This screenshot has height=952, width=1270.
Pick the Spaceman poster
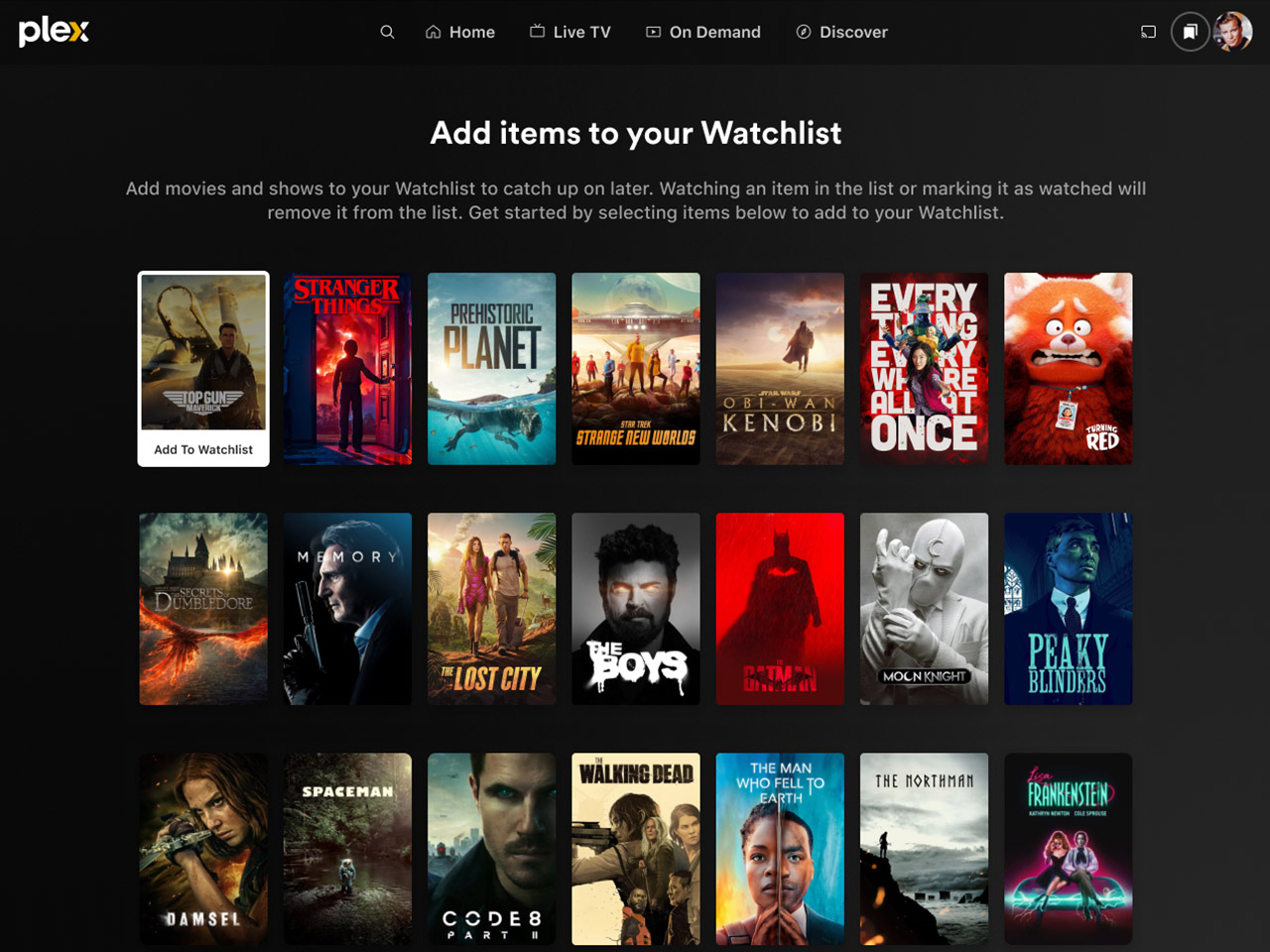click(347, 849)
